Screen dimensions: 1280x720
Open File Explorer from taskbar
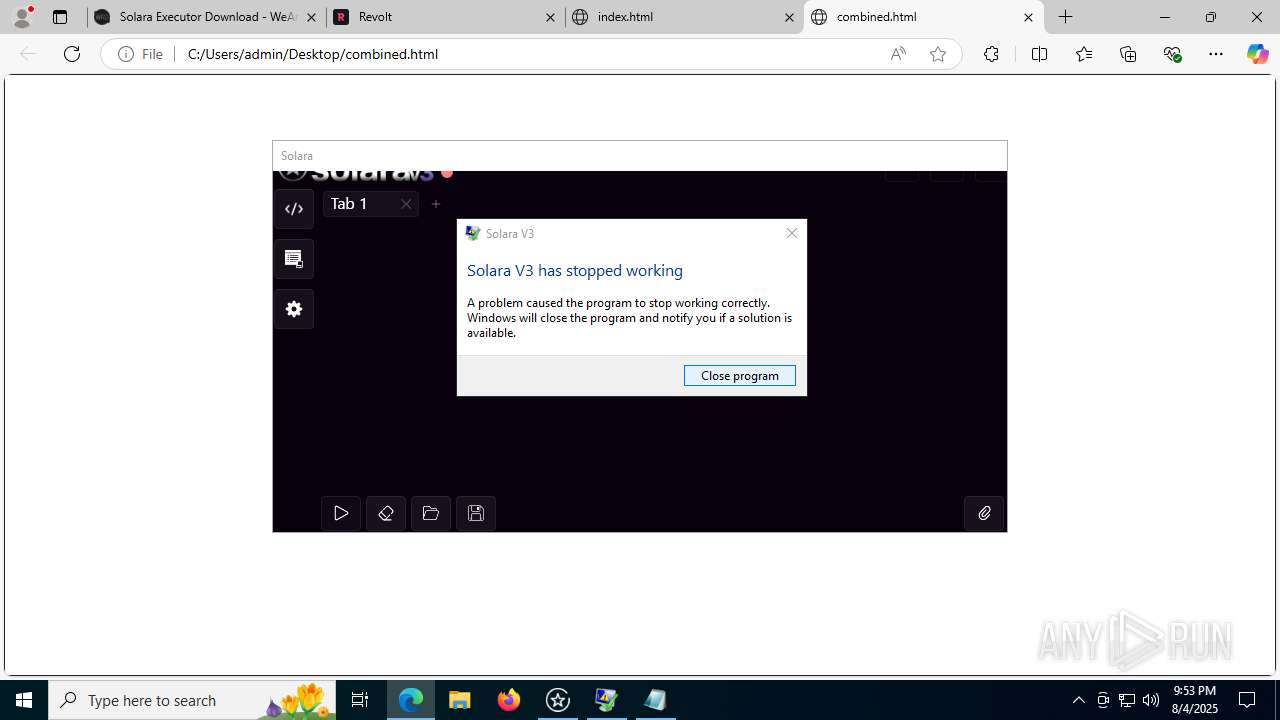click(x=460, y=700)
